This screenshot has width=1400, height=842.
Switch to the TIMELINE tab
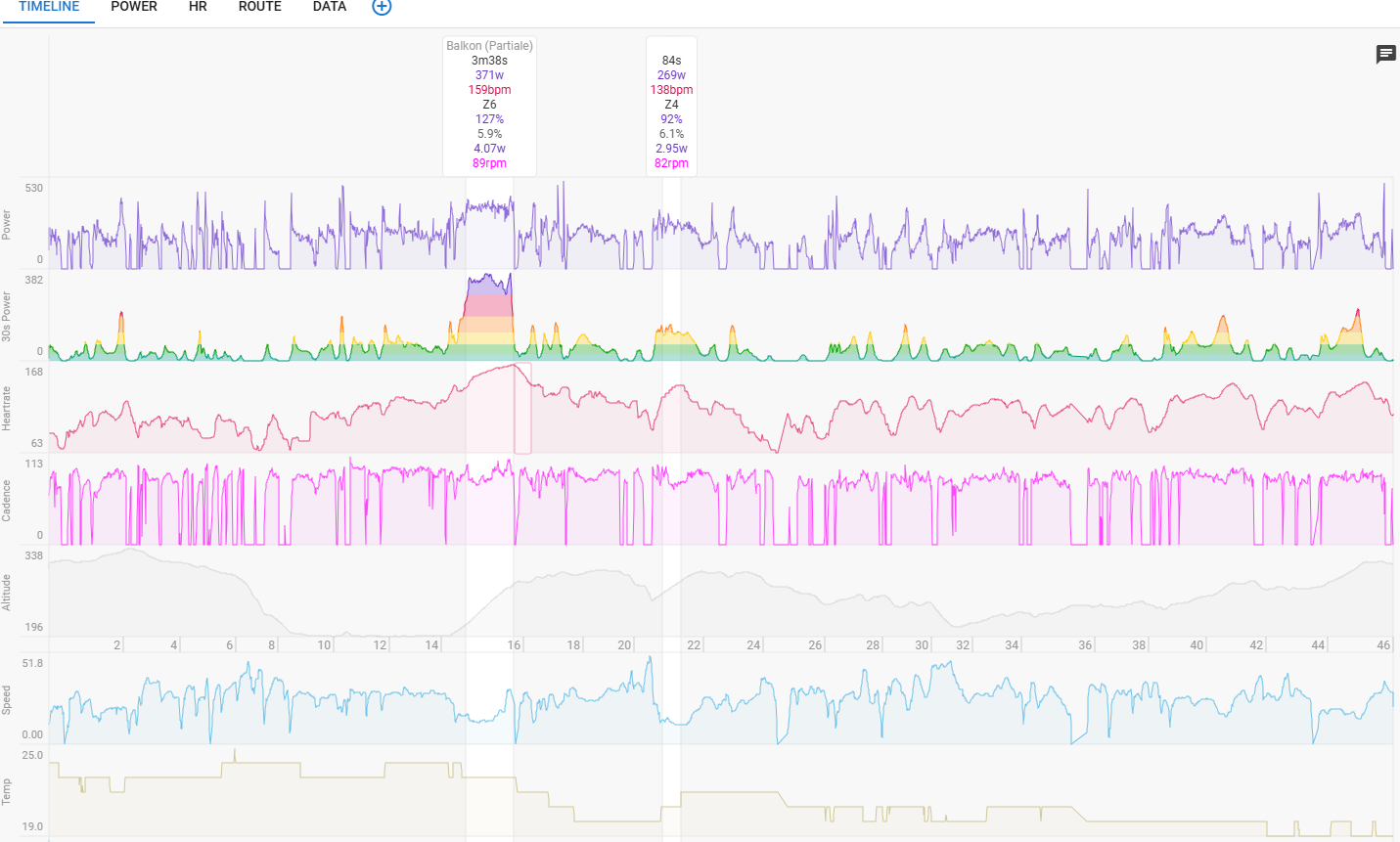(x=49, y=7)
